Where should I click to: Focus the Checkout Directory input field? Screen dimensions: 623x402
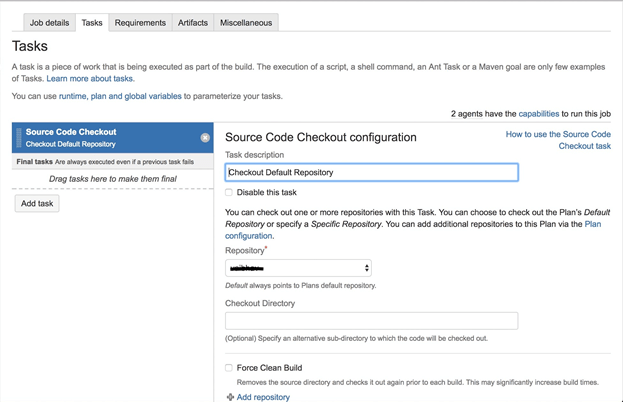tap(371, 321)
